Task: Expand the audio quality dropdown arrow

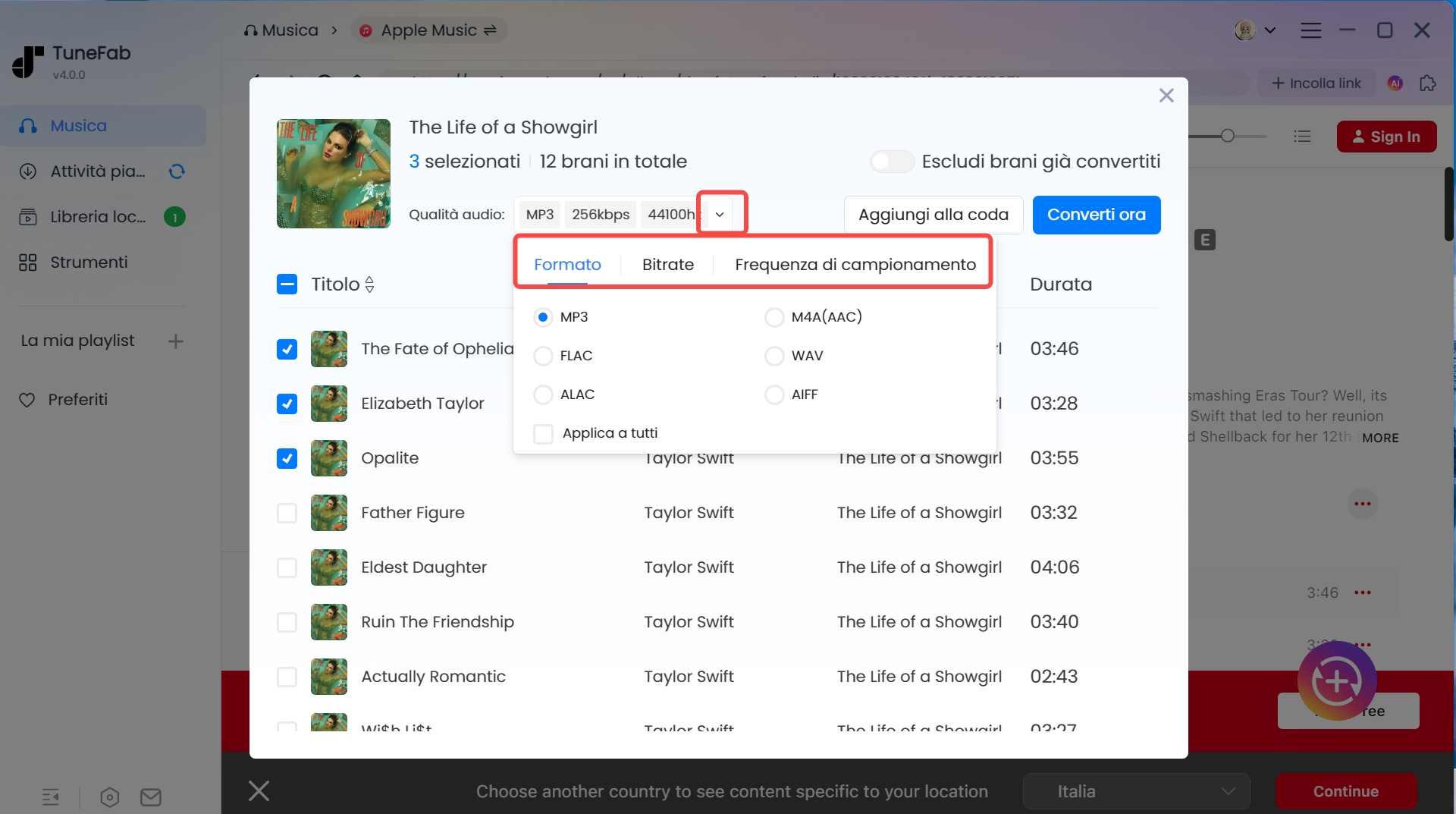Action: (x=720, y=214)
